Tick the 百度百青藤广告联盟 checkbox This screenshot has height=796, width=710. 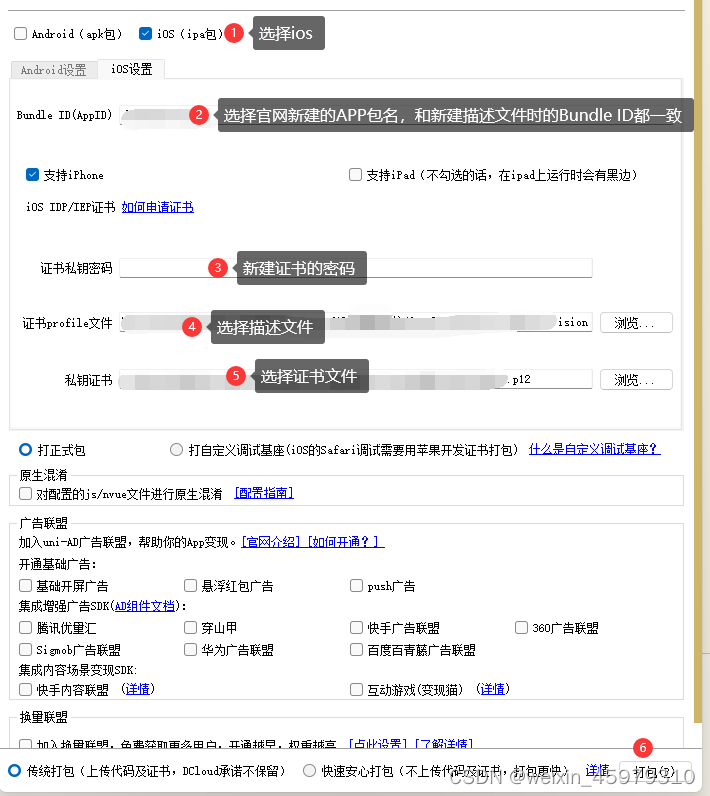356,650
